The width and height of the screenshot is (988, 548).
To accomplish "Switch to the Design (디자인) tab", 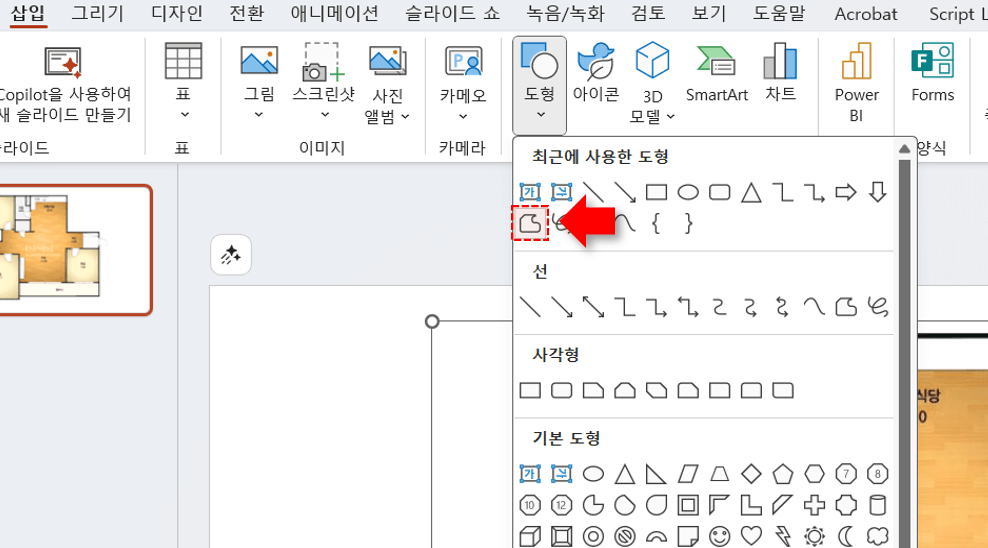I will (176, 13).
